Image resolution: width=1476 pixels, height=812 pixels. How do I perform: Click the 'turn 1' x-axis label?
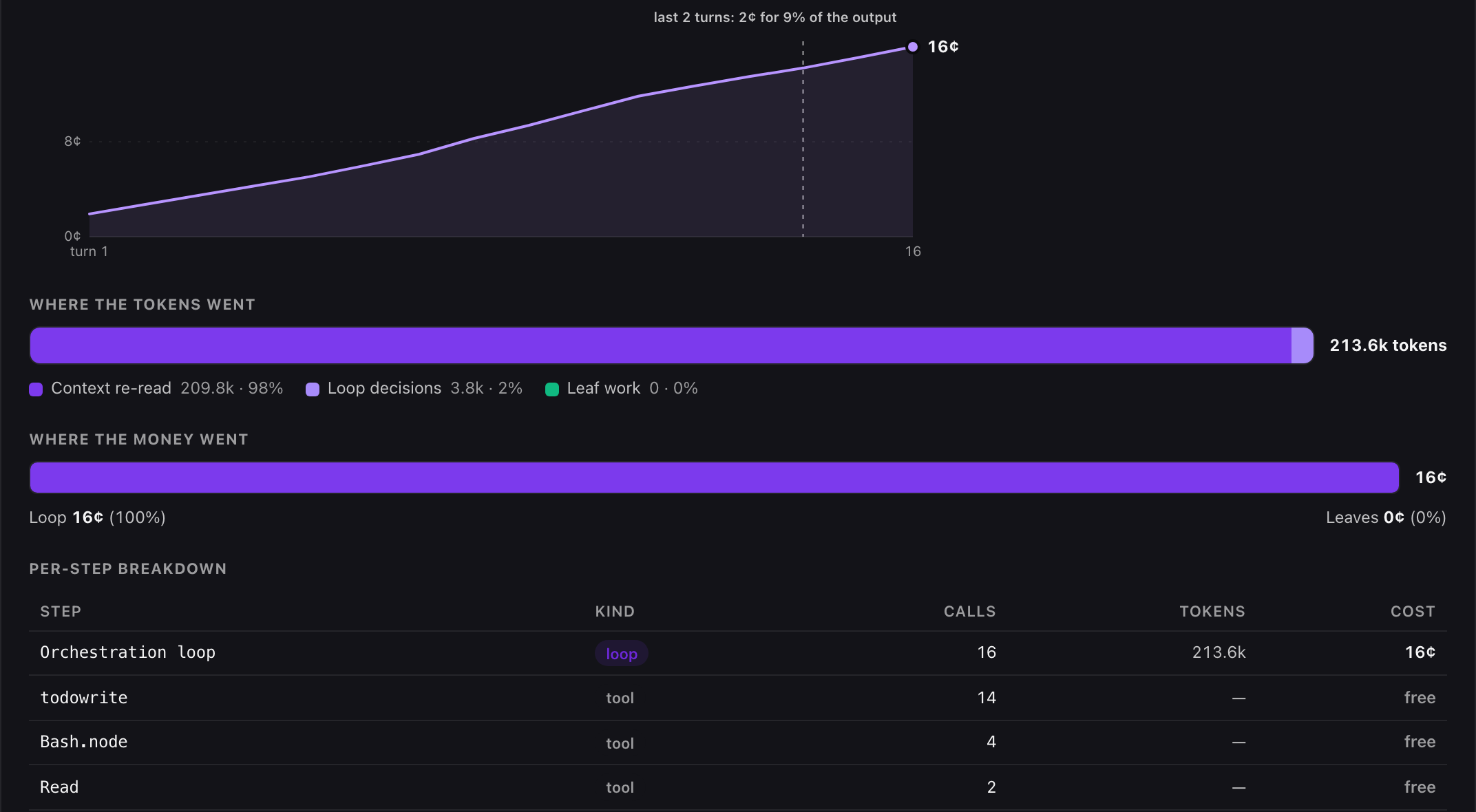coord(89,251)
